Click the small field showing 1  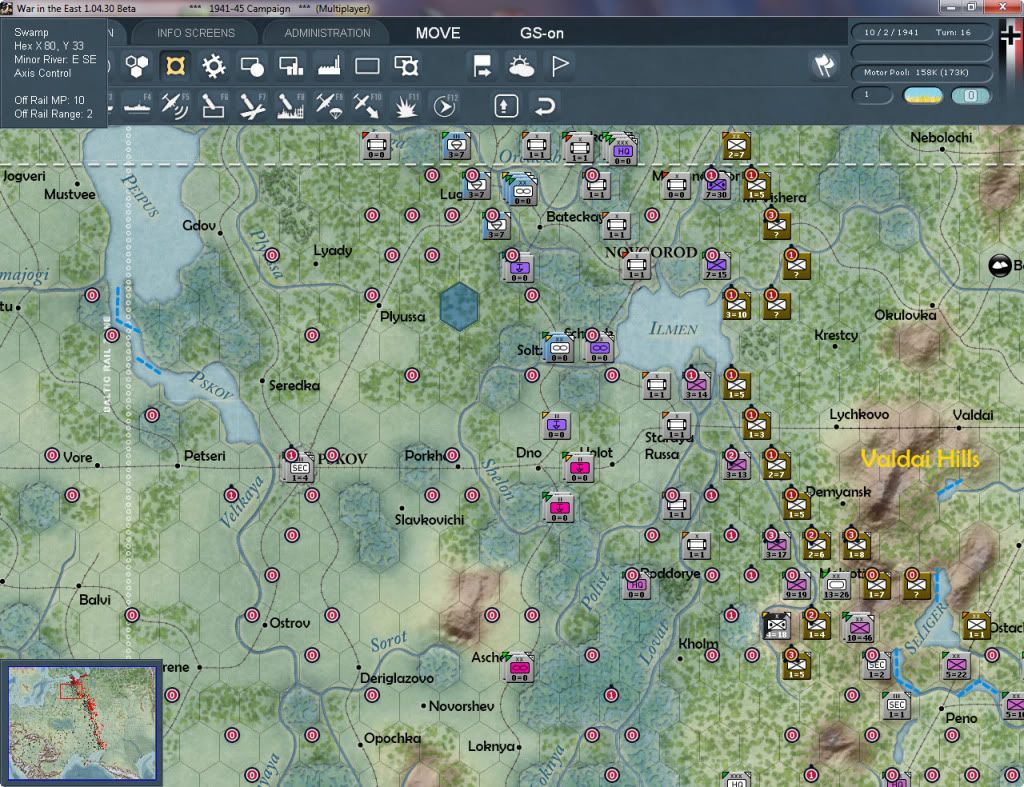pyautogui.click(x=872, y=95)
